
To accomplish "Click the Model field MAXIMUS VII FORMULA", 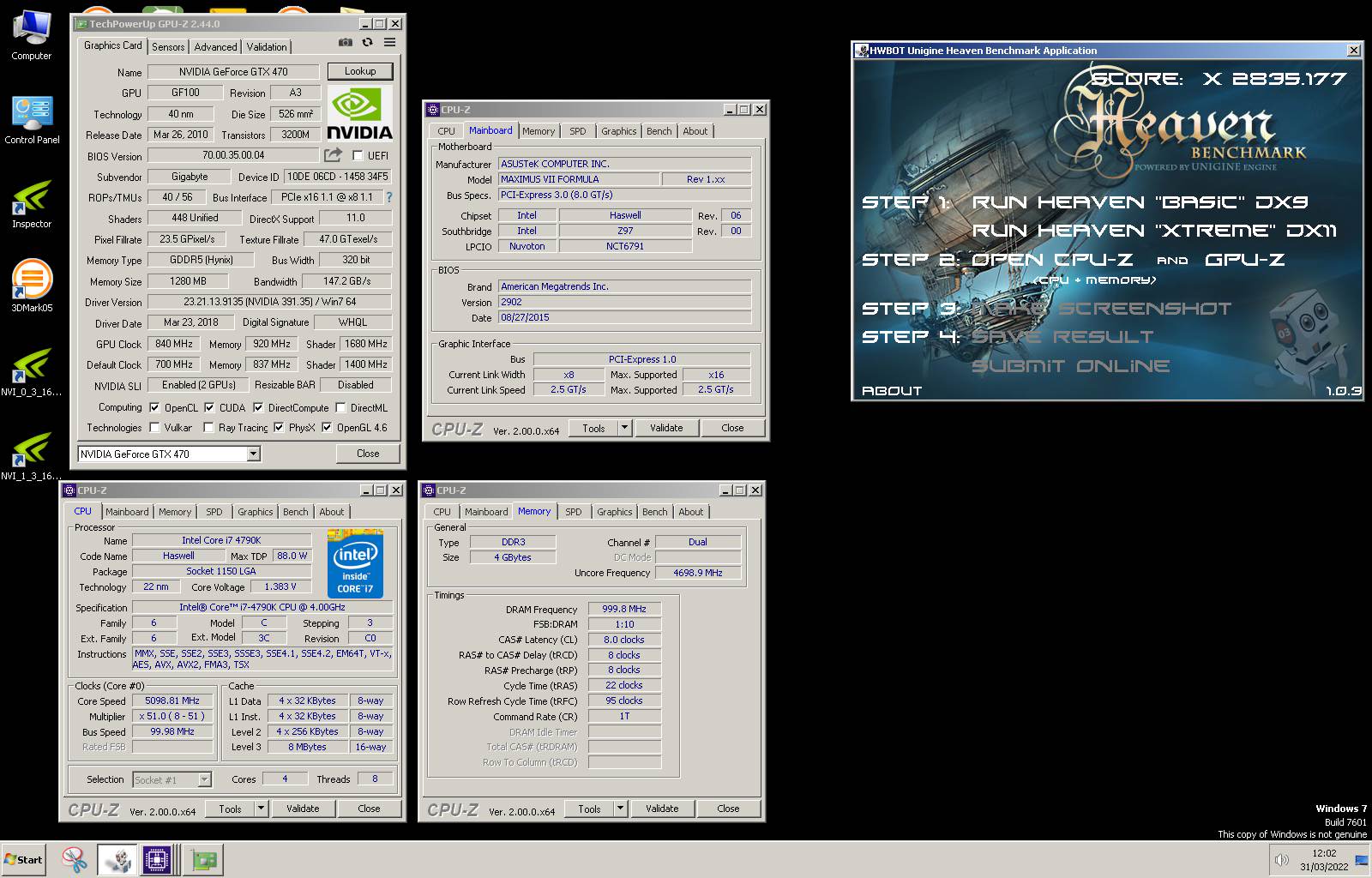I will [x=579, y=179].
